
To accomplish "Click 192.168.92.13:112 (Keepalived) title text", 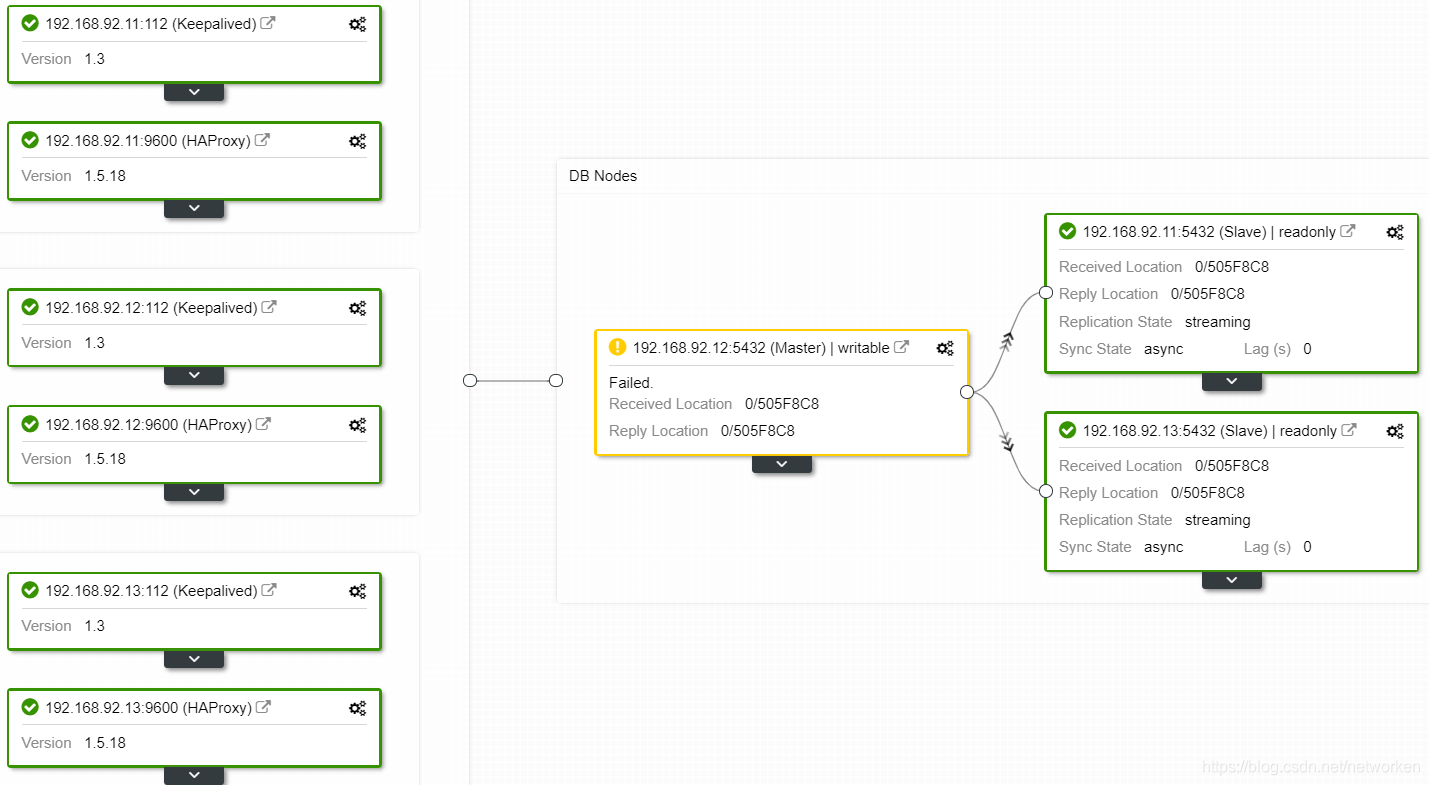I will (151, 591).
